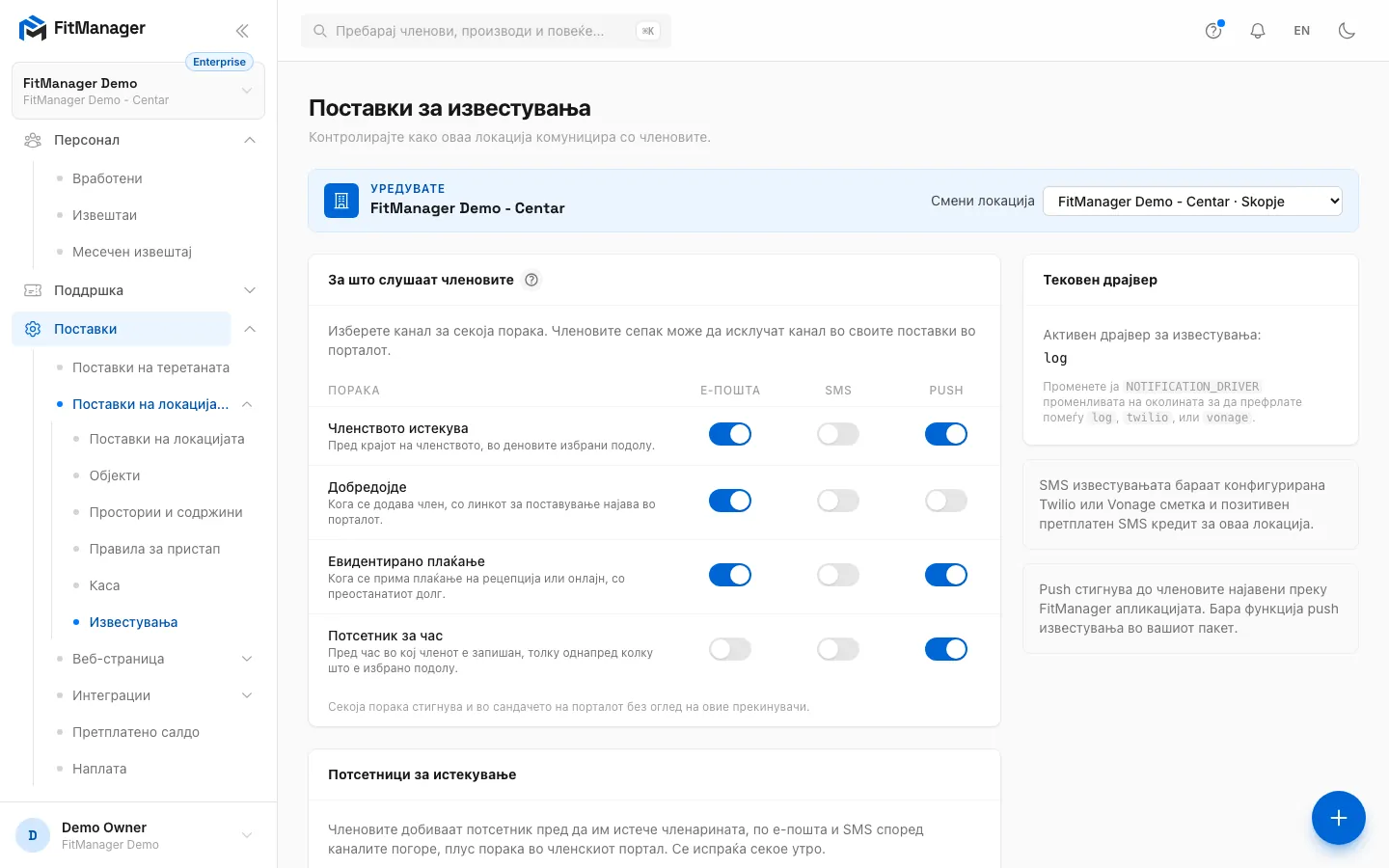Viewport: 1389px width, 868px height.
Task: Expand the Веб-страница submenu chevron
Action: pyautogui.click(x=247, y=659)
